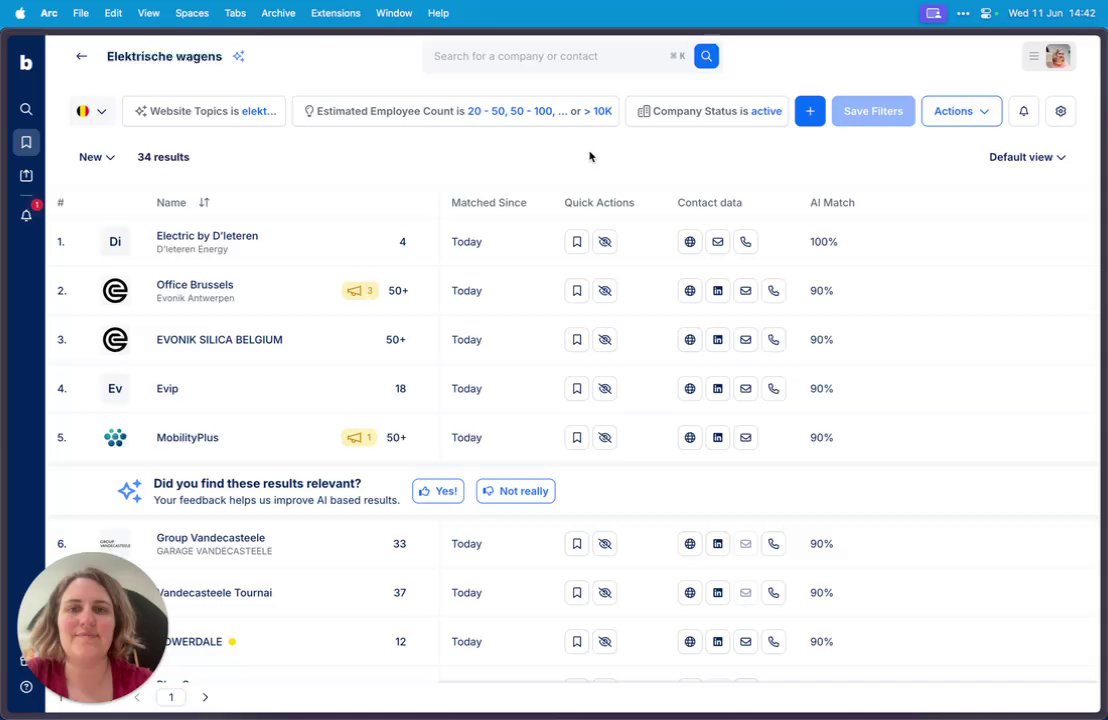Open list settings gear button

[1061, 111]
